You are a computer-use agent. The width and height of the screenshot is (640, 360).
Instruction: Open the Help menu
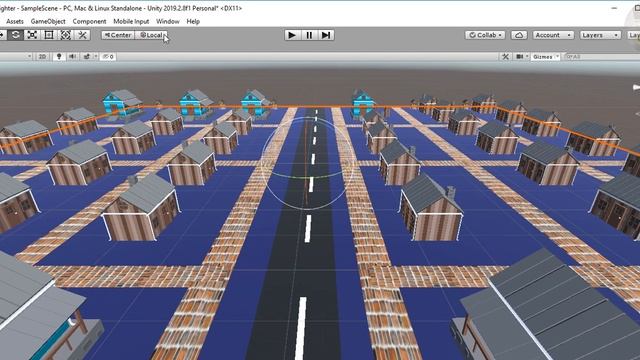coord(193,21)
